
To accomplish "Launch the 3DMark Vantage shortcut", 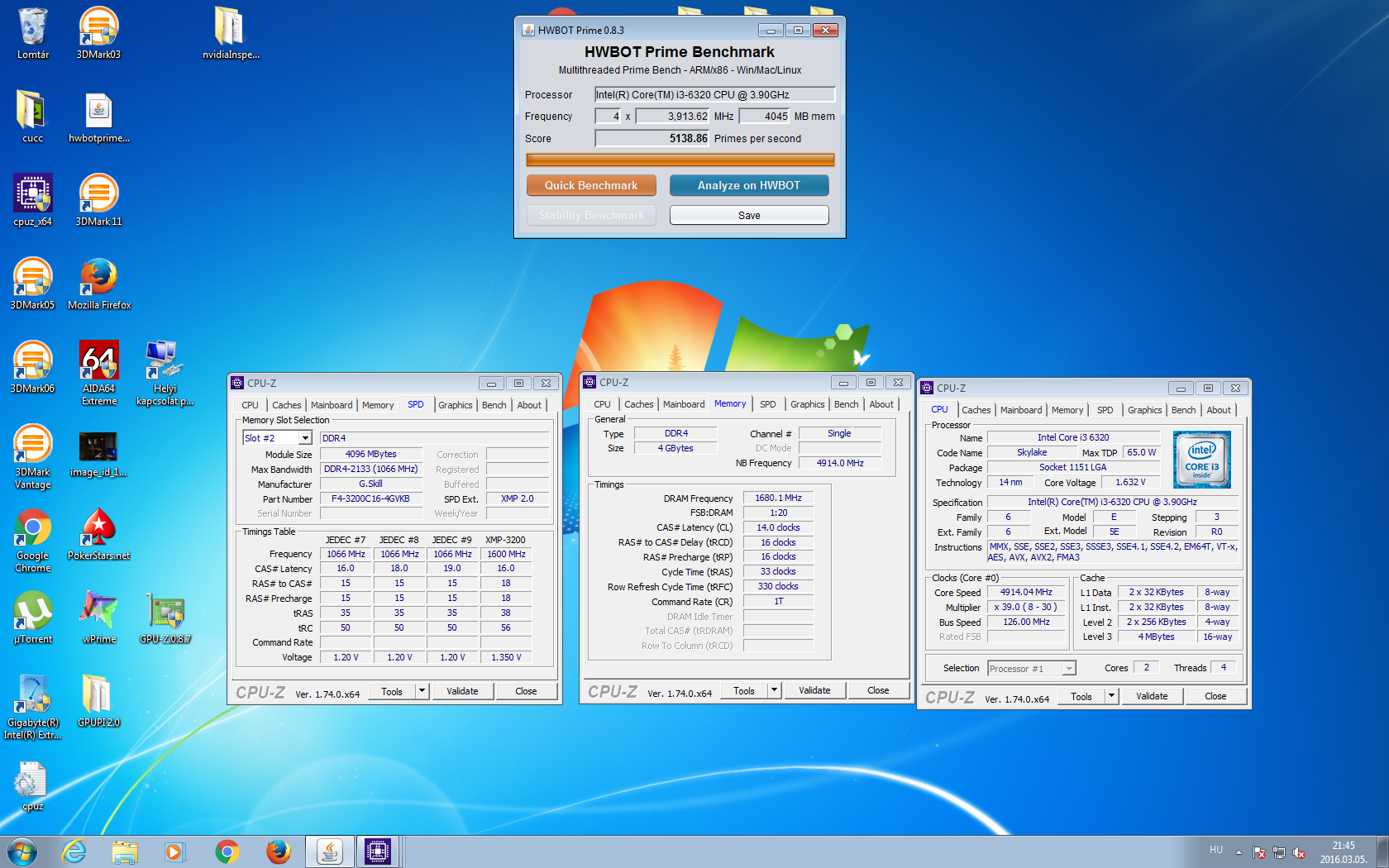I will tap(33, 456).
